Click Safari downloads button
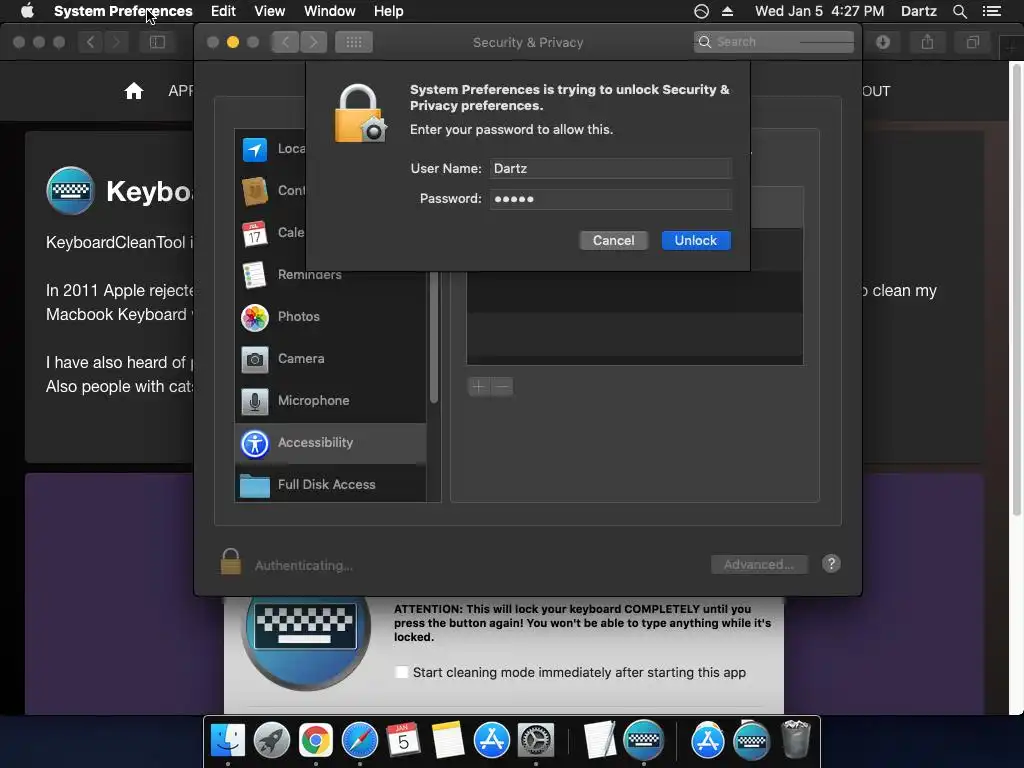Screen dimensions: 1024x768 click(x=883, y=42)
